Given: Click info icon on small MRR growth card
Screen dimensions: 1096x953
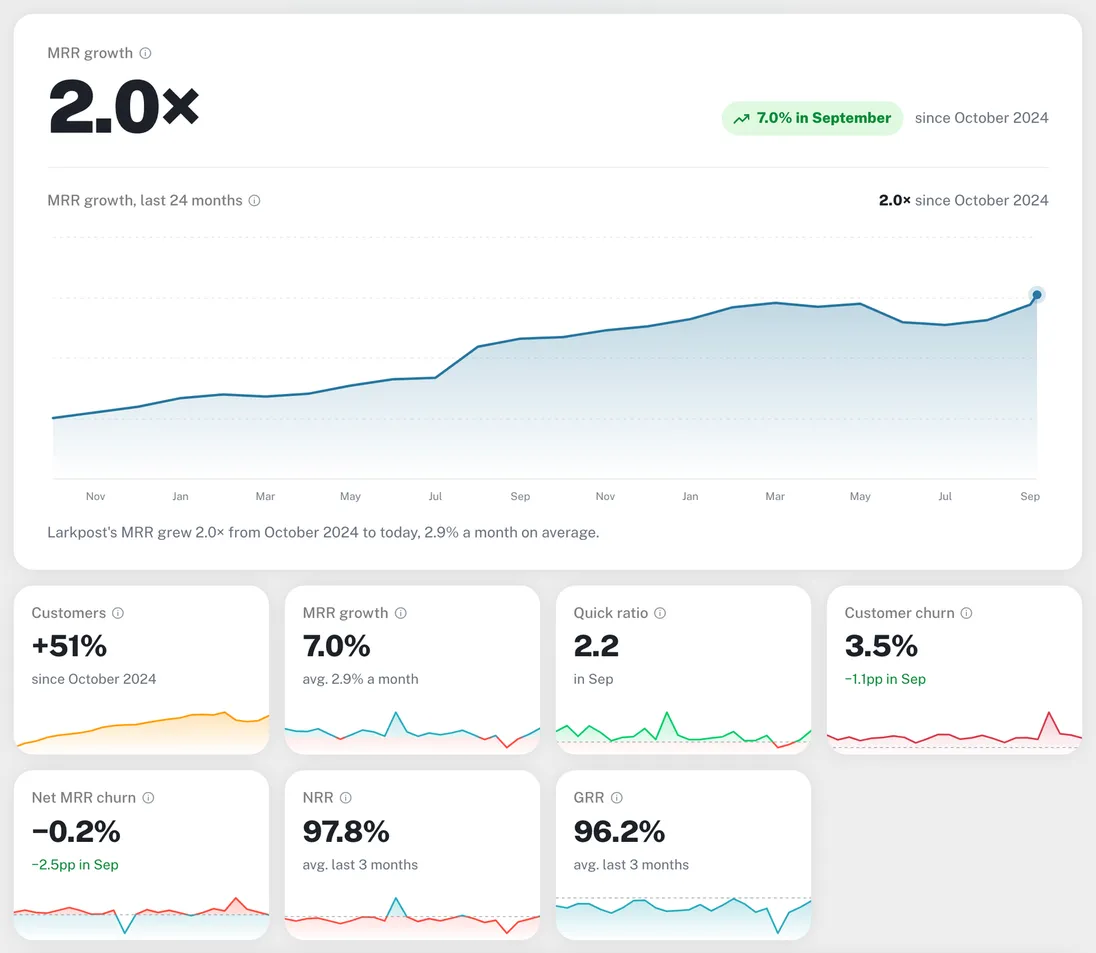Looking at the screenshot, I should click(401, 613).
